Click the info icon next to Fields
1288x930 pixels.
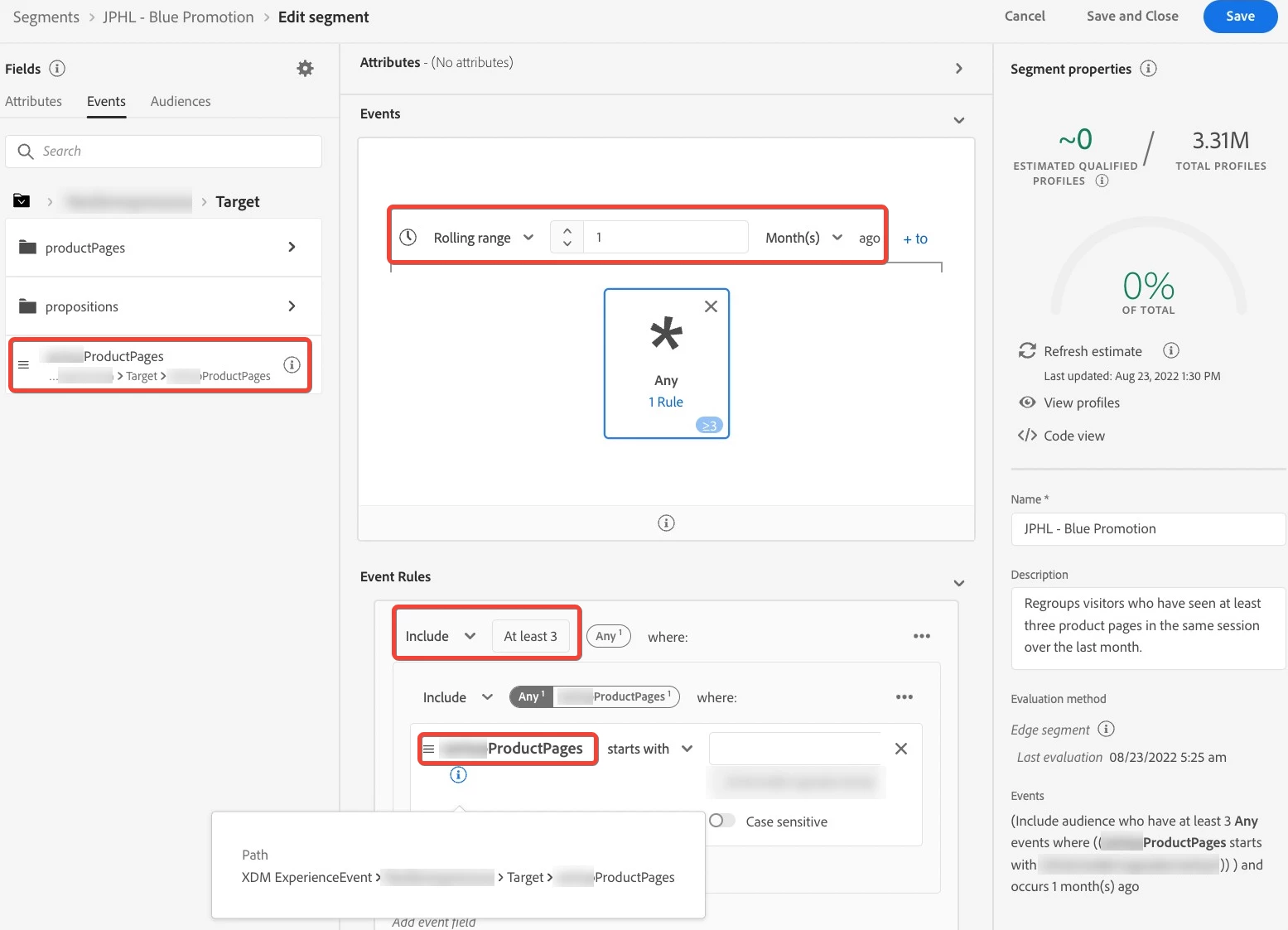coord(57,69)
